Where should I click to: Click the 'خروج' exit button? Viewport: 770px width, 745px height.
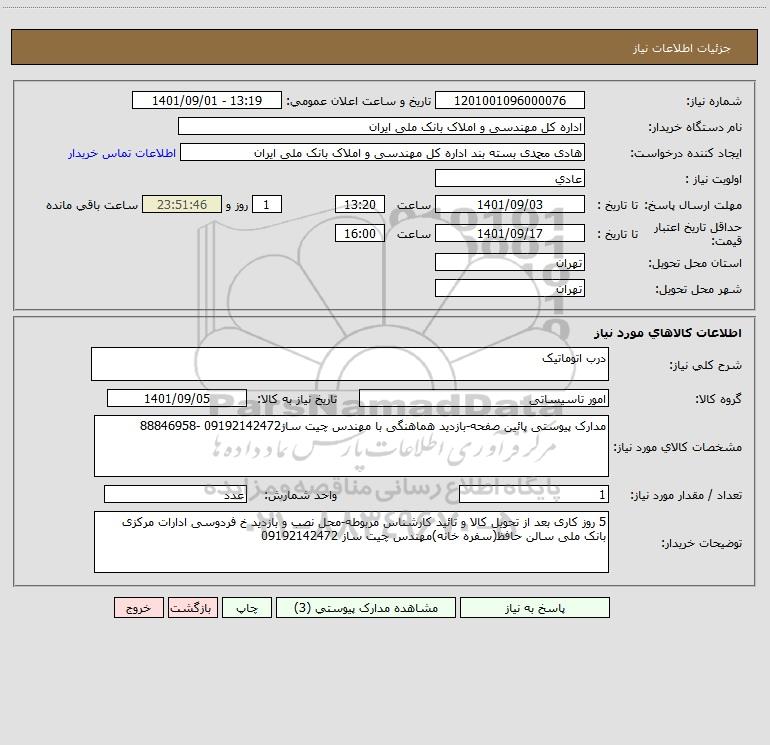click(138, 607)
